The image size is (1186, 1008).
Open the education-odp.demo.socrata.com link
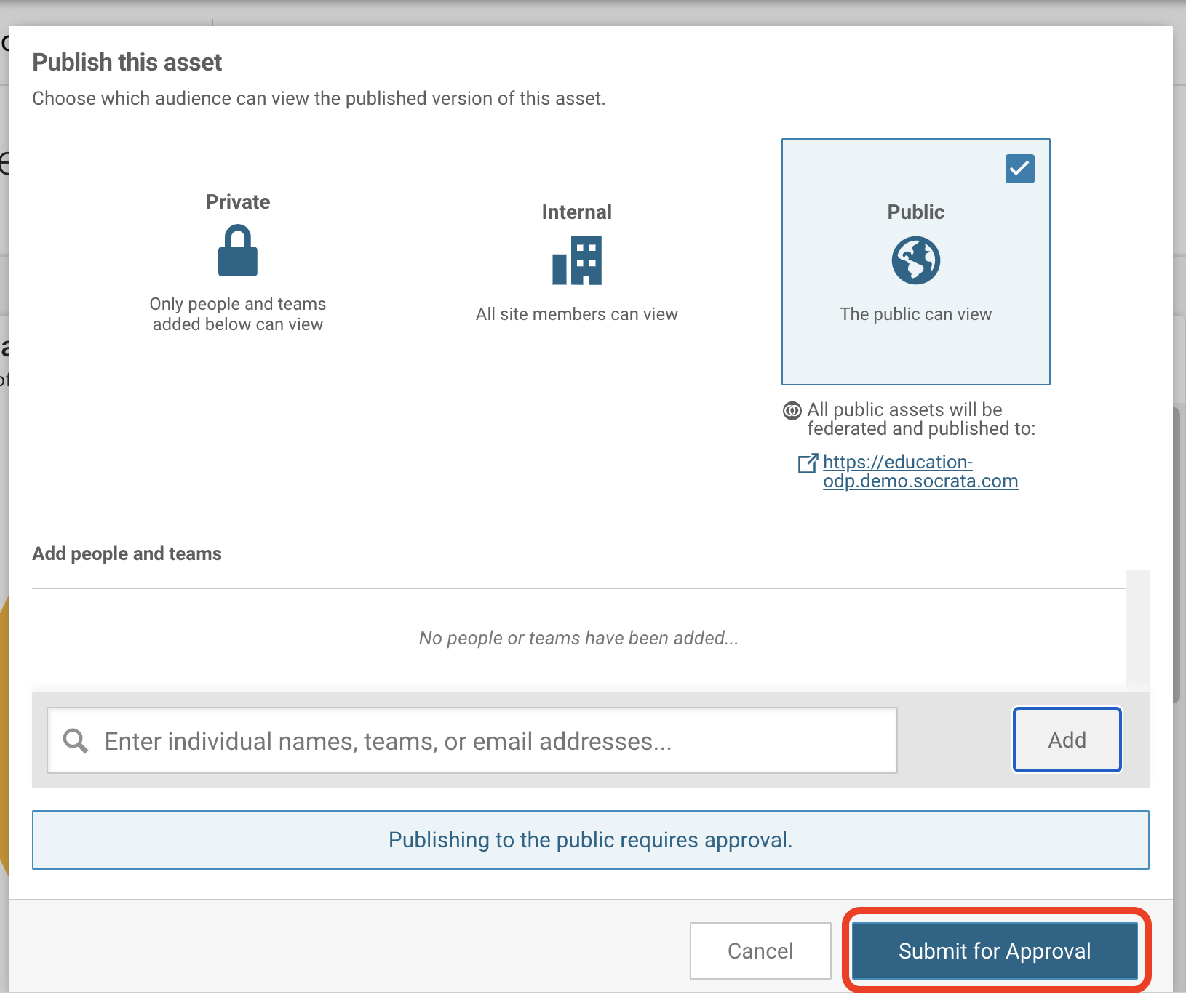tap(920, 471)
